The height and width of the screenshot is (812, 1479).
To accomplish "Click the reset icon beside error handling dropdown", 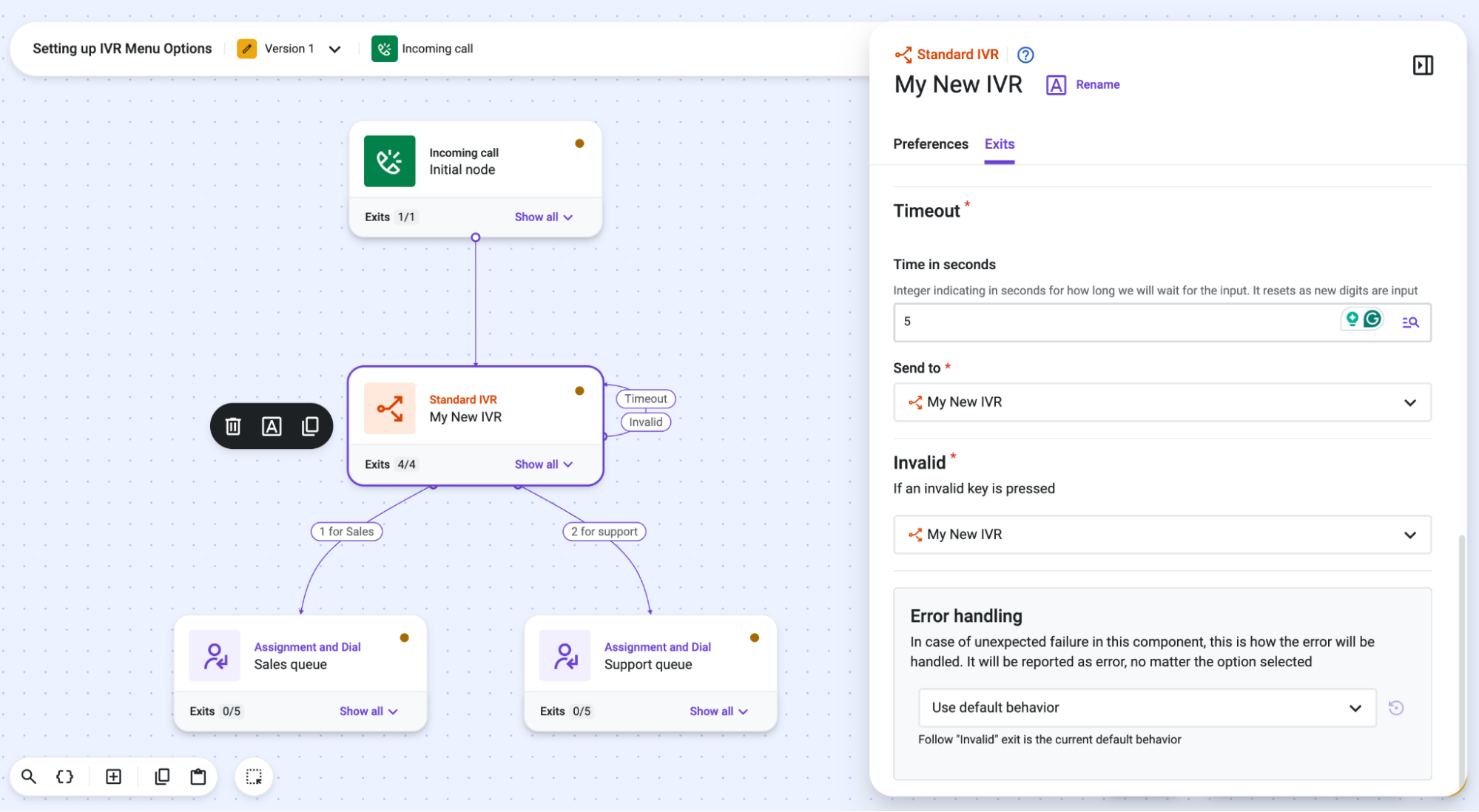I will pos(1396,708).
